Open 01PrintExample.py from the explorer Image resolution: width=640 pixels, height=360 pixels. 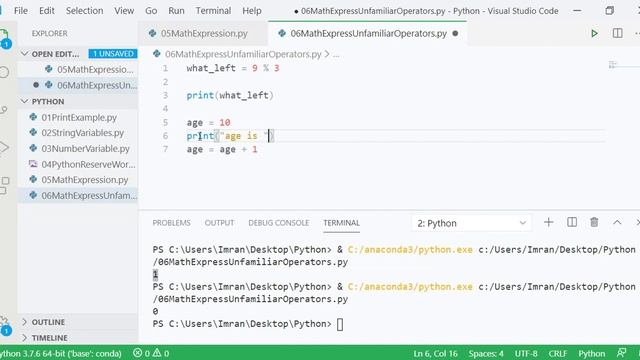(78, 117)
